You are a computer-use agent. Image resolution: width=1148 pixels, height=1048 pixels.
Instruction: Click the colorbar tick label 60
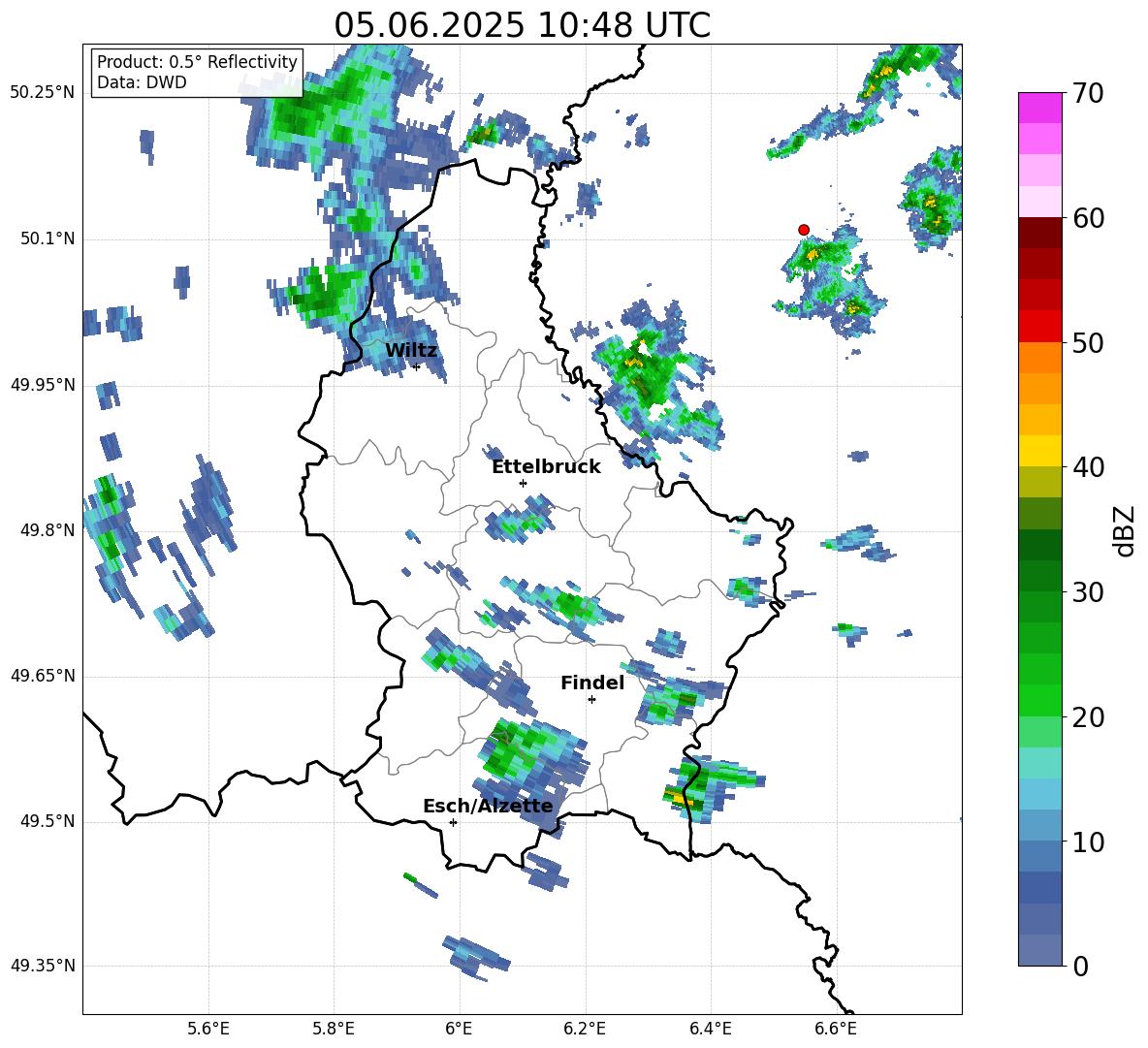(x=1087, y=218)
